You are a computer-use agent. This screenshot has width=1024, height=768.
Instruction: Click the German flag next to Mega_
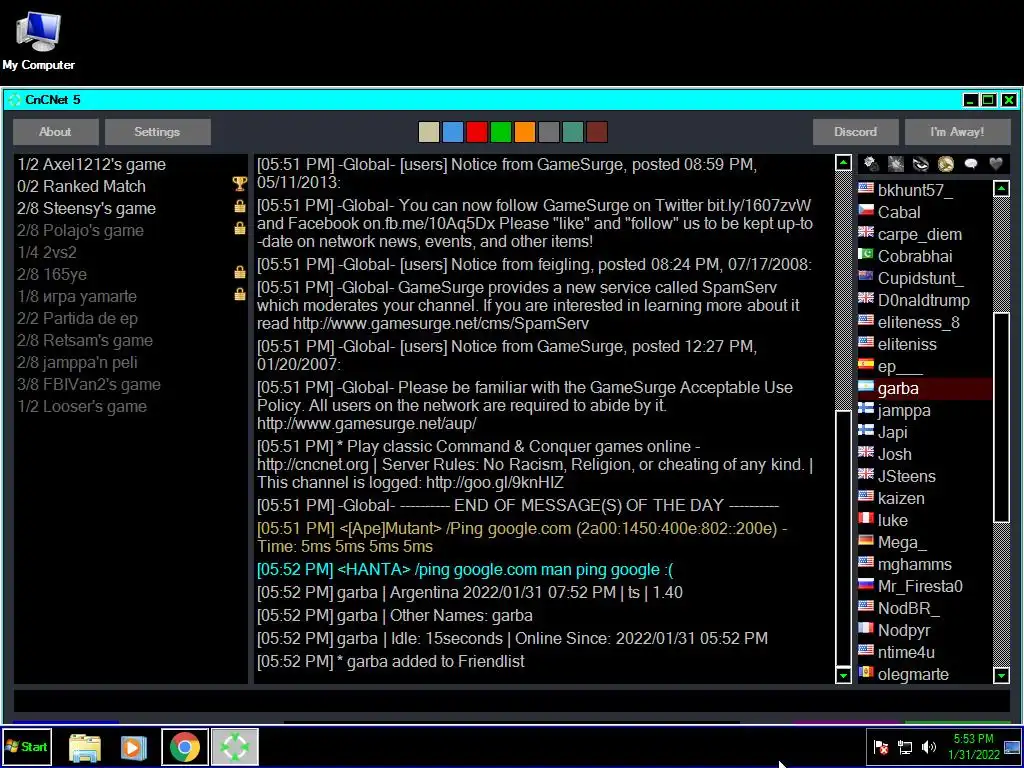pos(866,541)
